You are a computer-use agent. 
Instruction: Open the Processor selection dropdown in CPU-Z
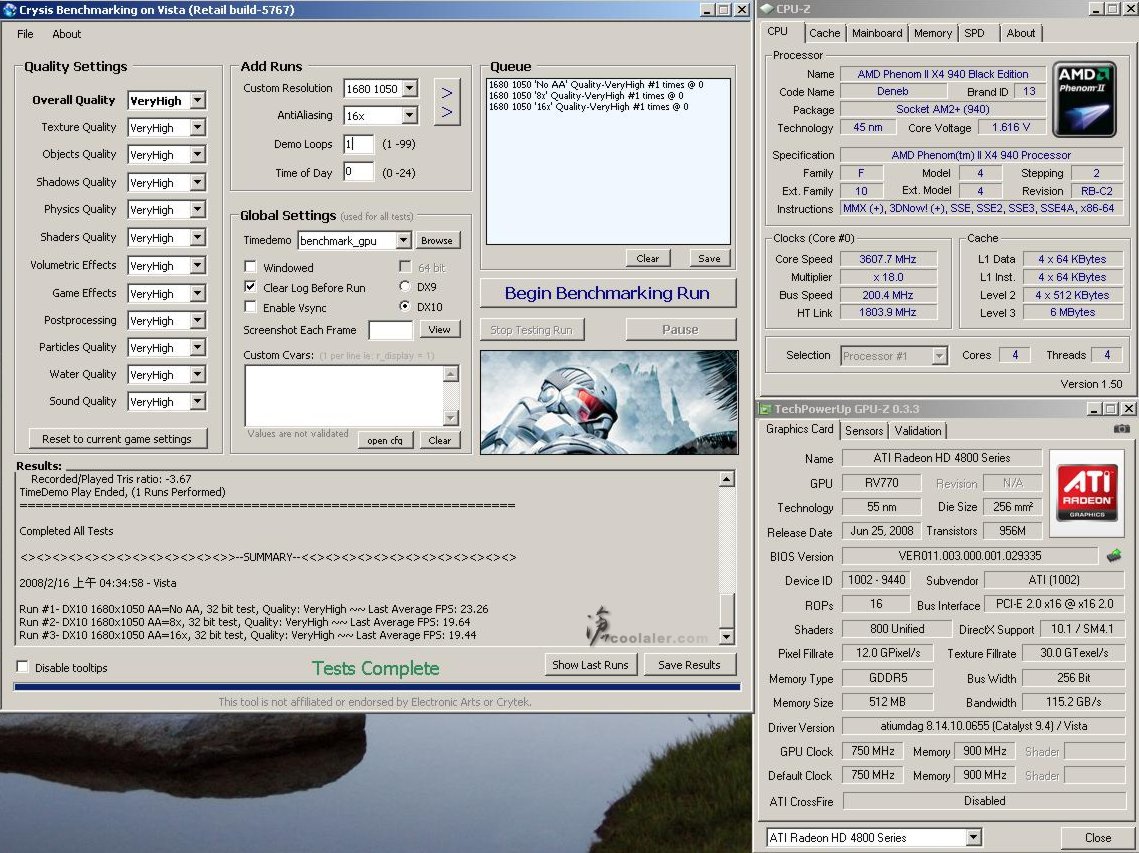click(940, 355)
